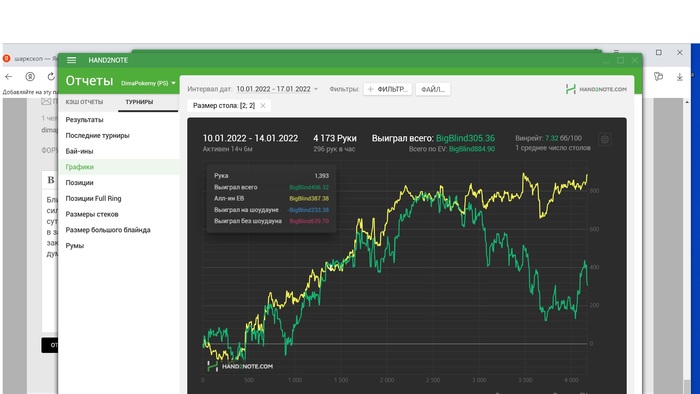This screenshot has height=394, width=700.
Task: Click the + ФИЛЬТР... button
Action: point(388,89)
